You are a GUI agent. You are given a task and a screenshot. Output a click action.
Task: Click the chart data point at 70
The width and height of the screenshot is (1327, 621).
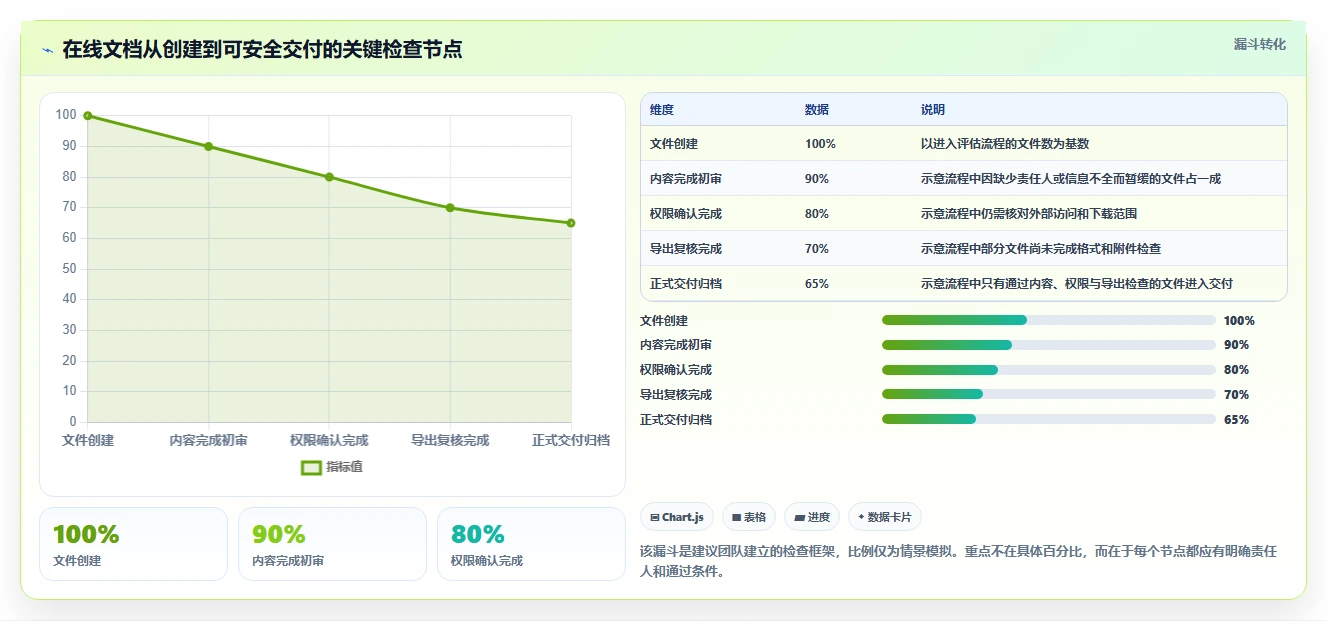tap(450, 208)
